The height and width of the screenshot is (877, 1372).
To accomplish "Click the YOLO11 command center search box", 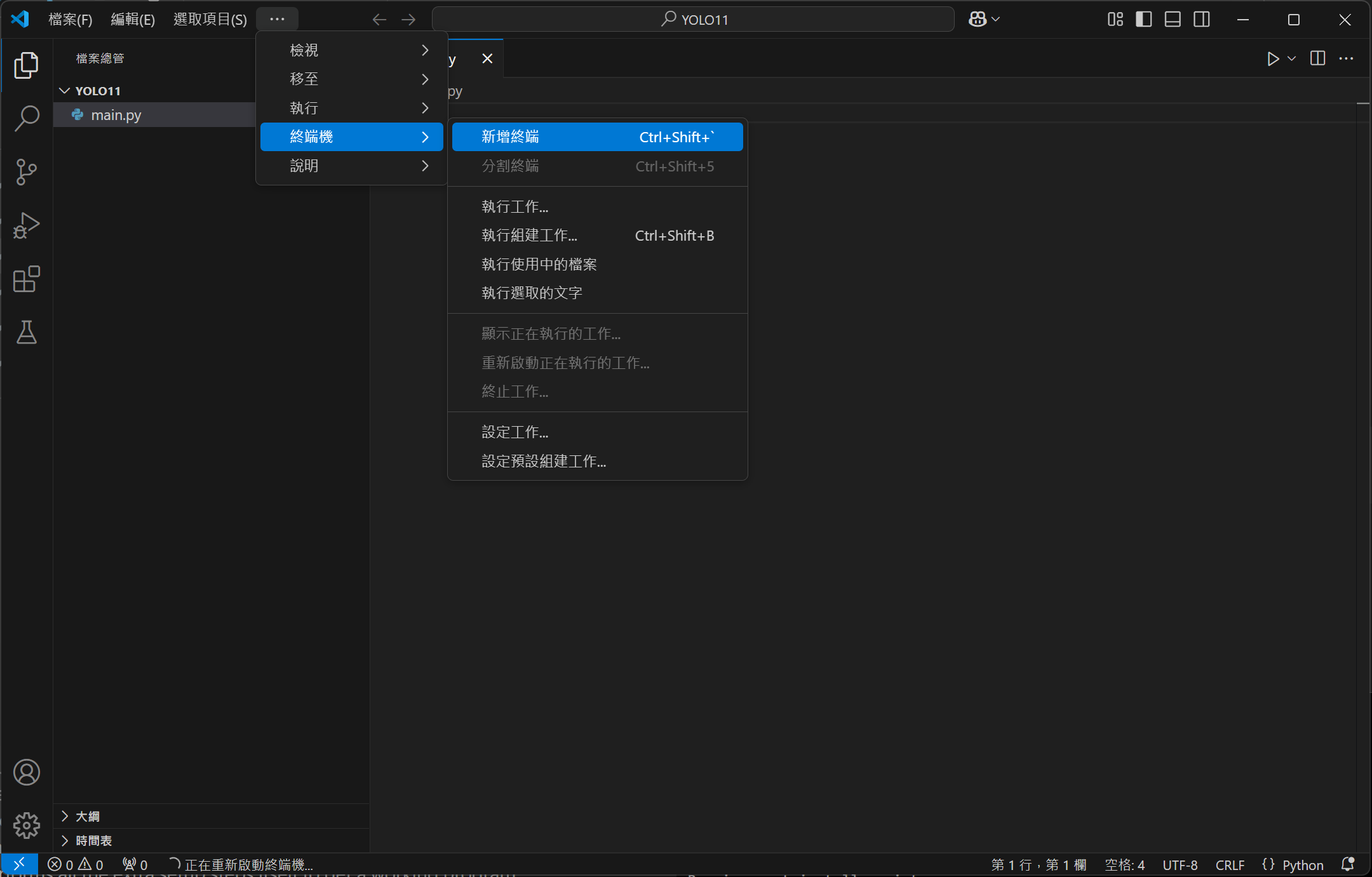I will click(x=694, y=20).
